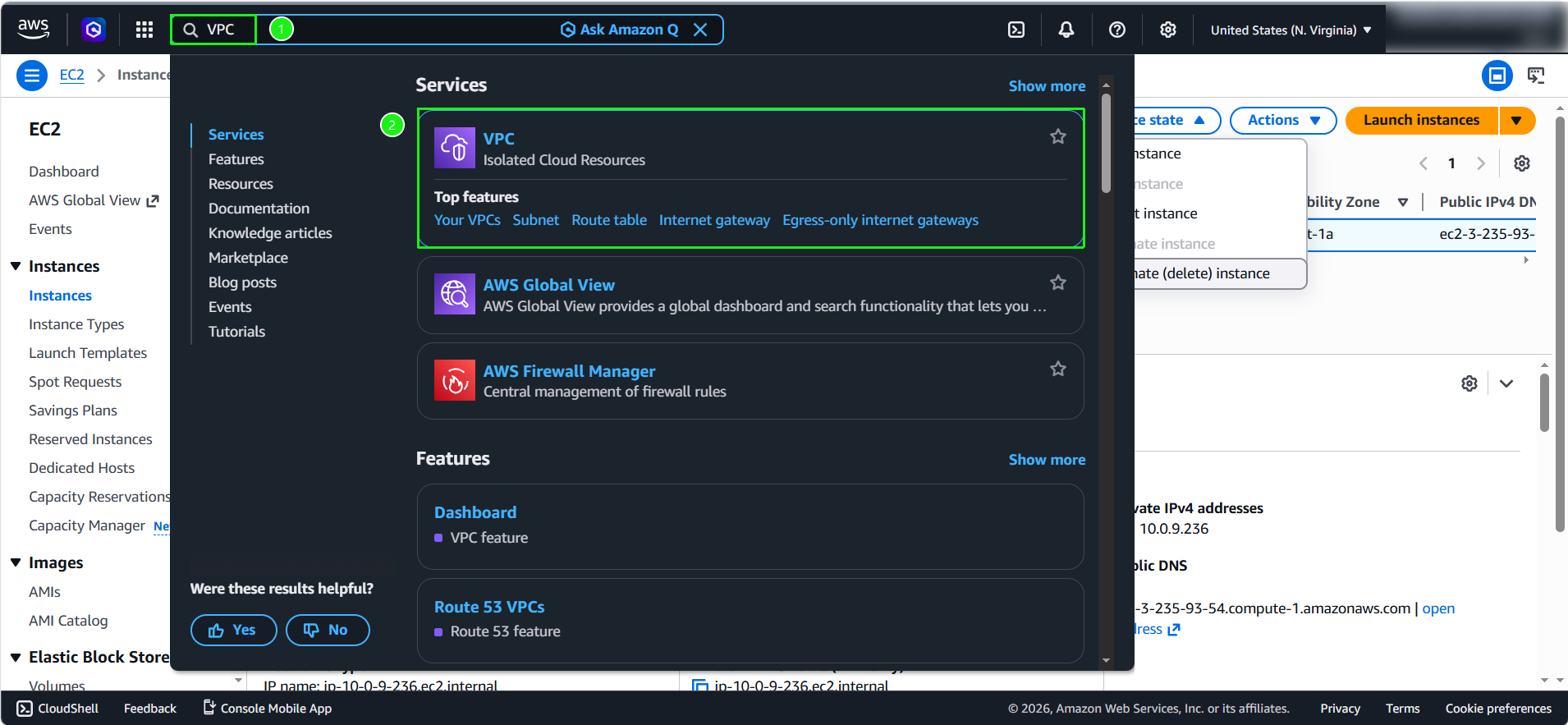Show more Features results

point(1047,460)
